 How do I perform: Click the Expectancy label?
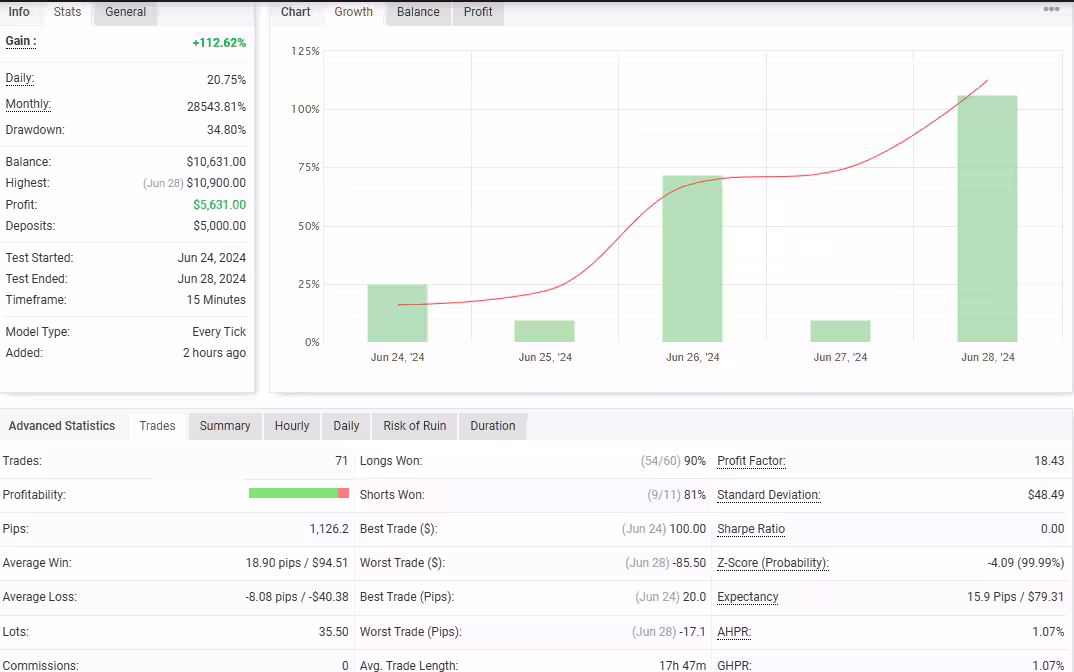coord(747,597)
